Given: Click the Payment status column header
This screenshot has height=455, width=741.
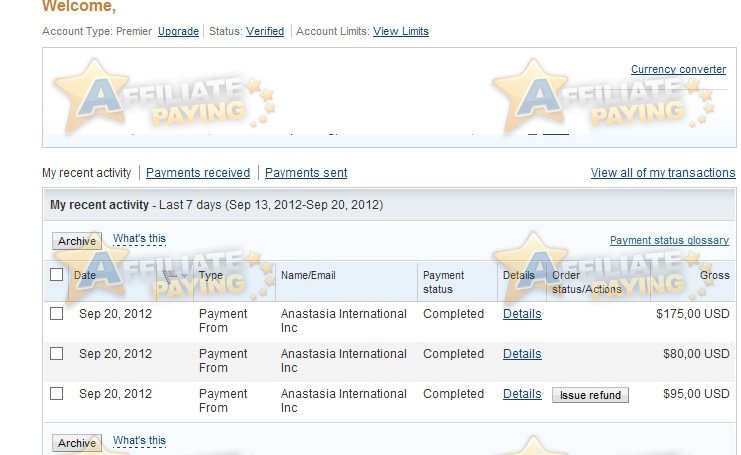Looking at the screenshot, I should coord(443,282).
